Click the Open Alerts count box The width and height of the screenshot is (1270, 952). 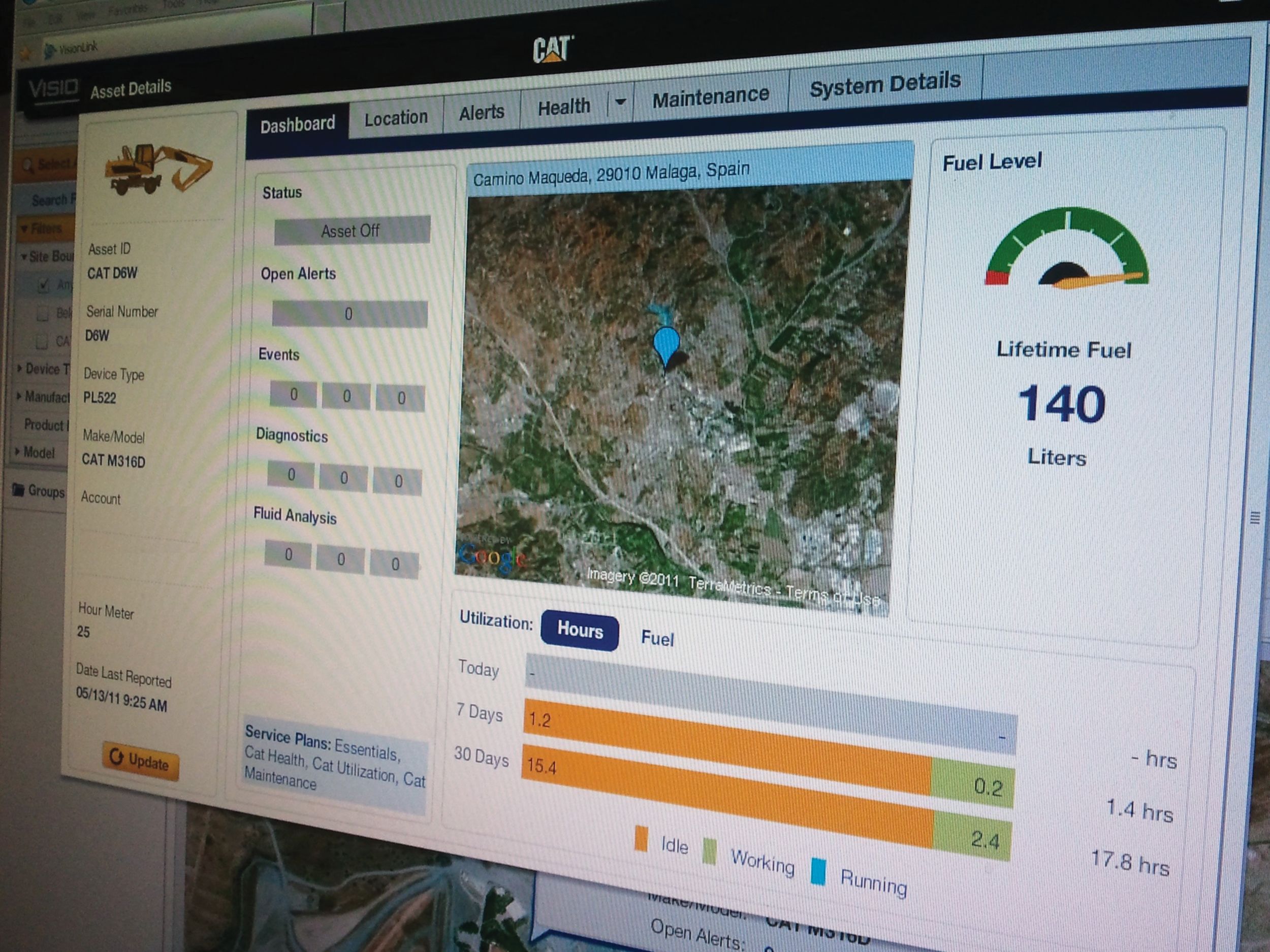pos(350,314)
